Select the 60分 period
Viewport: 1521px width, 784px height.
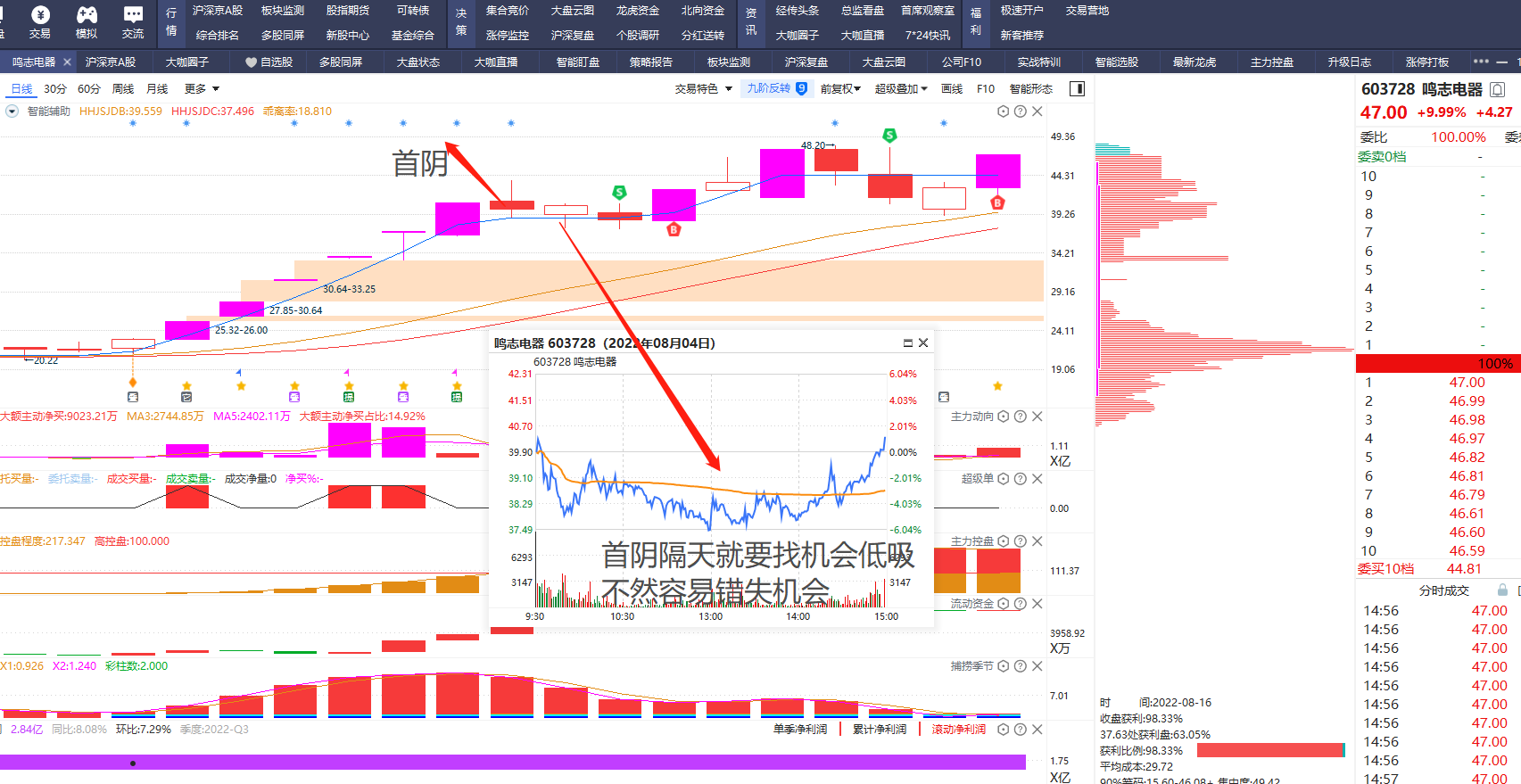[x=89, y=89]
